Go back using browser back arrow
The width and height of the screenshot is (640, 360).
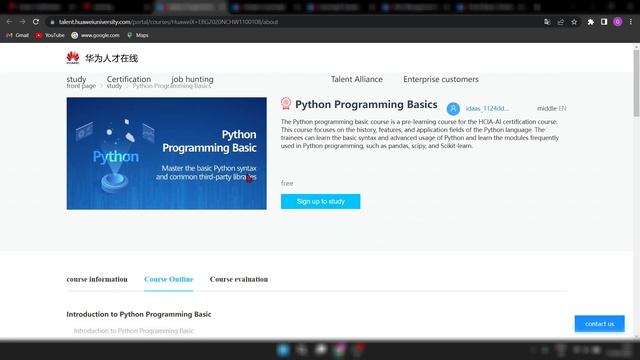point(9,22)
